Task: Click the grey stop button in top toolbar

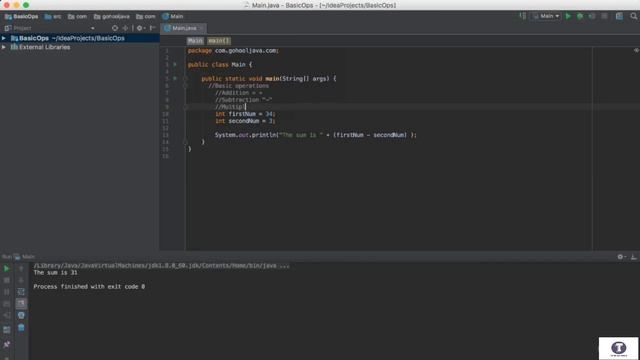Action: 604,16
